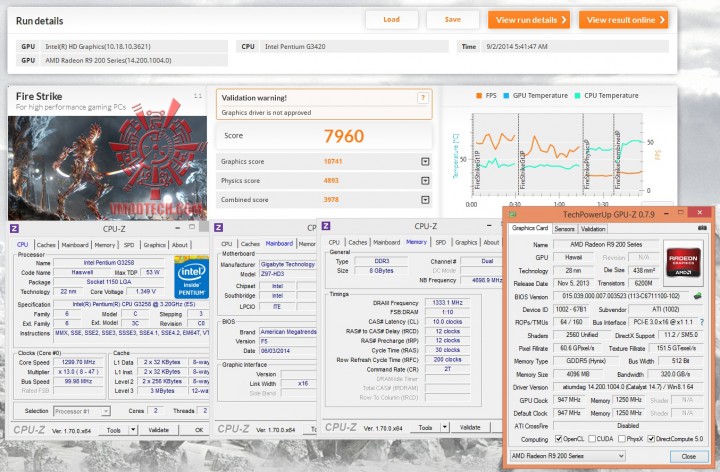The image size is (720, 472).
Task: Expand the Graphics score details
Action: point(425,162)
